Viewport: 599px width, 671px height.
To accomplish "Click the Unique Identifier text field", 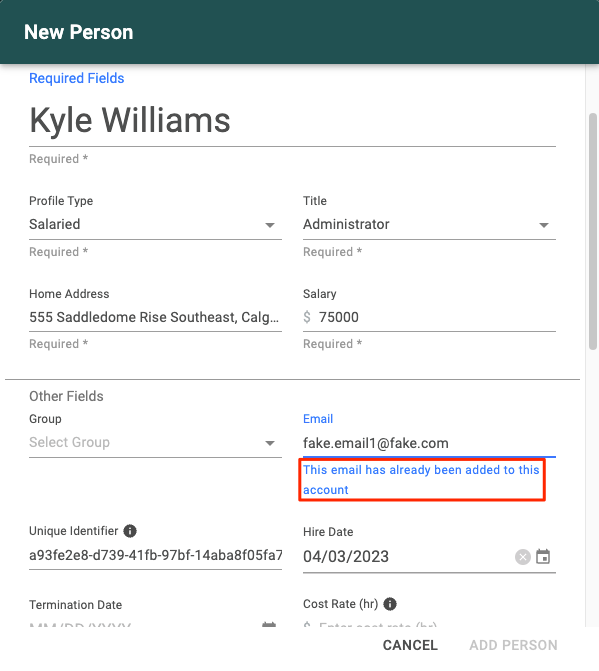I will (x=155, y=555).
